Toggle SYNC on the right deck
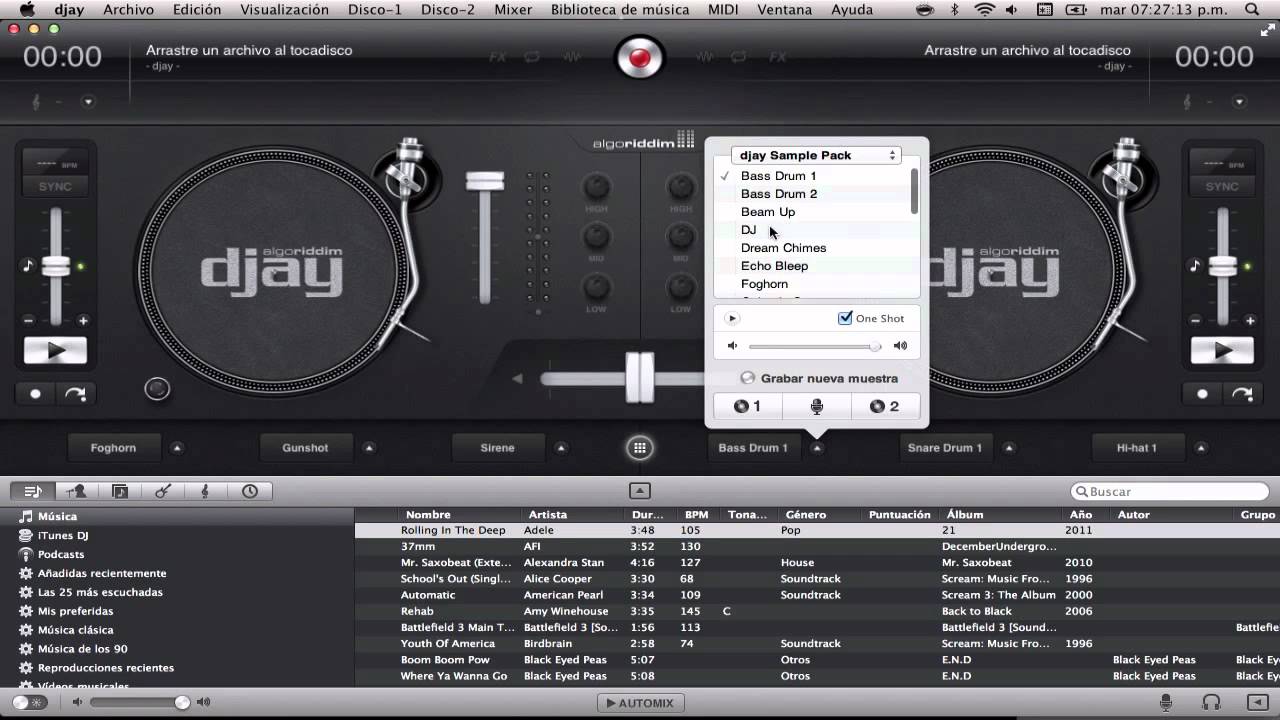Viewport: 1280px width, 720px height. (1221, 187)
